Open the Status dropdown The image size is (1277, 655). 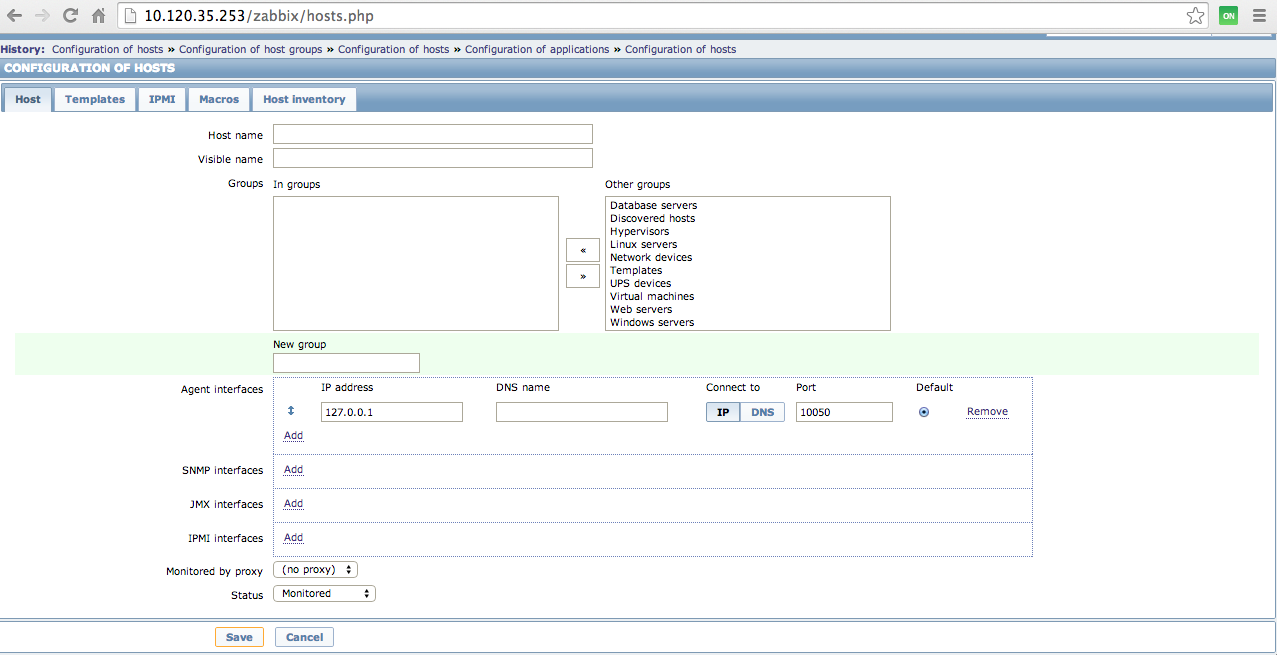click(324, 593)
